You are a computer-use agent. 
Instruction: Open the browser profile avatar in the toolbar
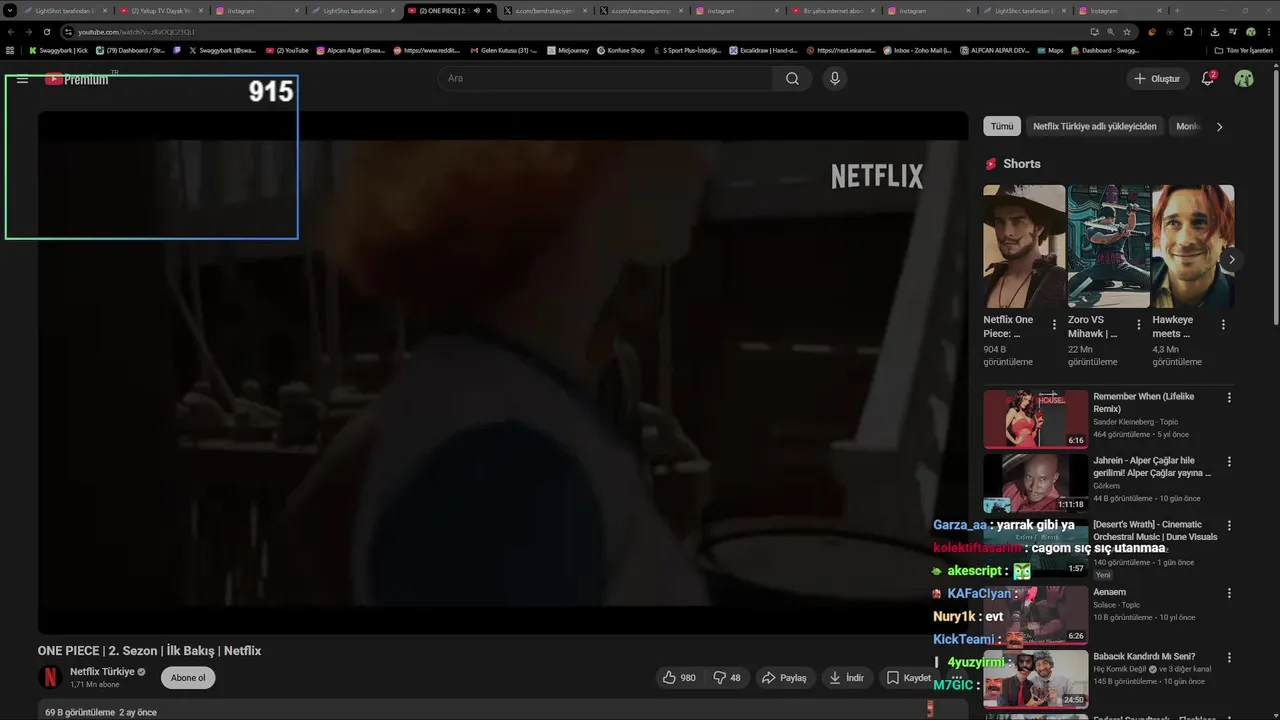point(1250,32)
